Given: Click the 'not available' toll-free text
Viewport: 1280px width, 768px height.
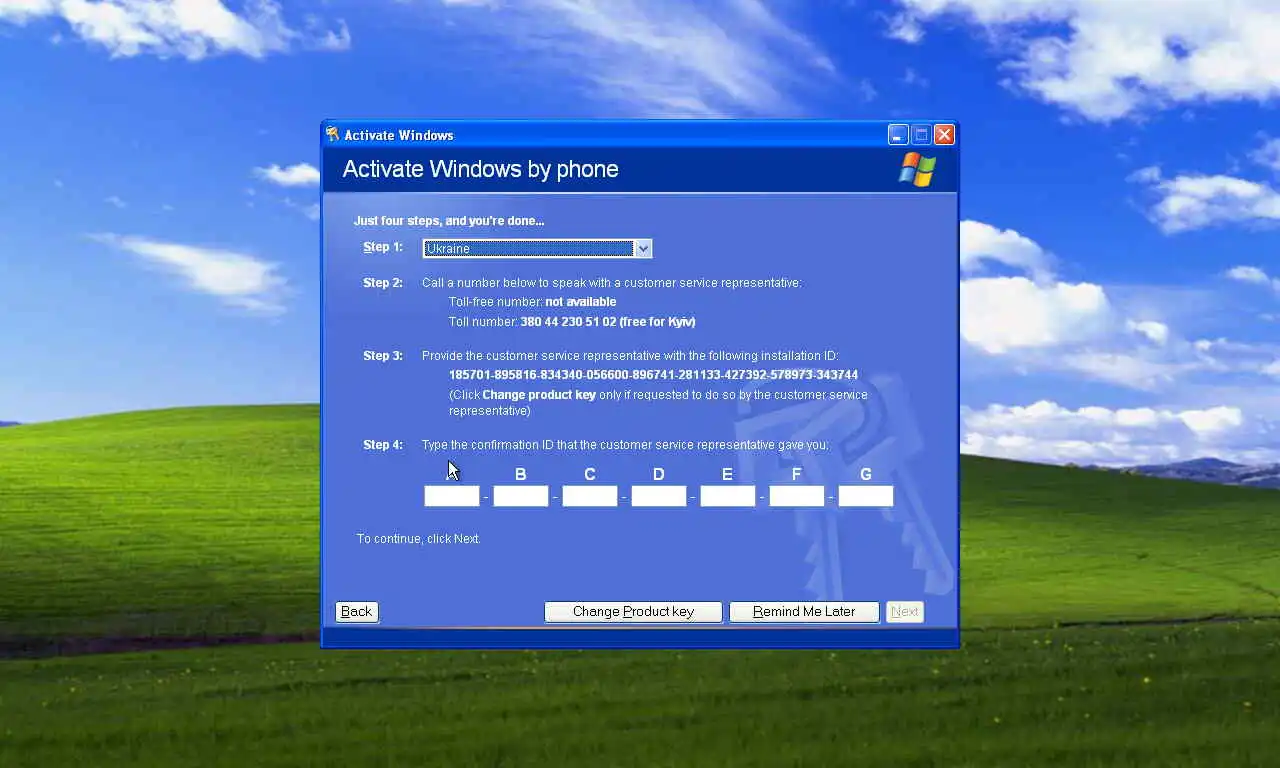Looking at the screenshot, I should point(581,302).
